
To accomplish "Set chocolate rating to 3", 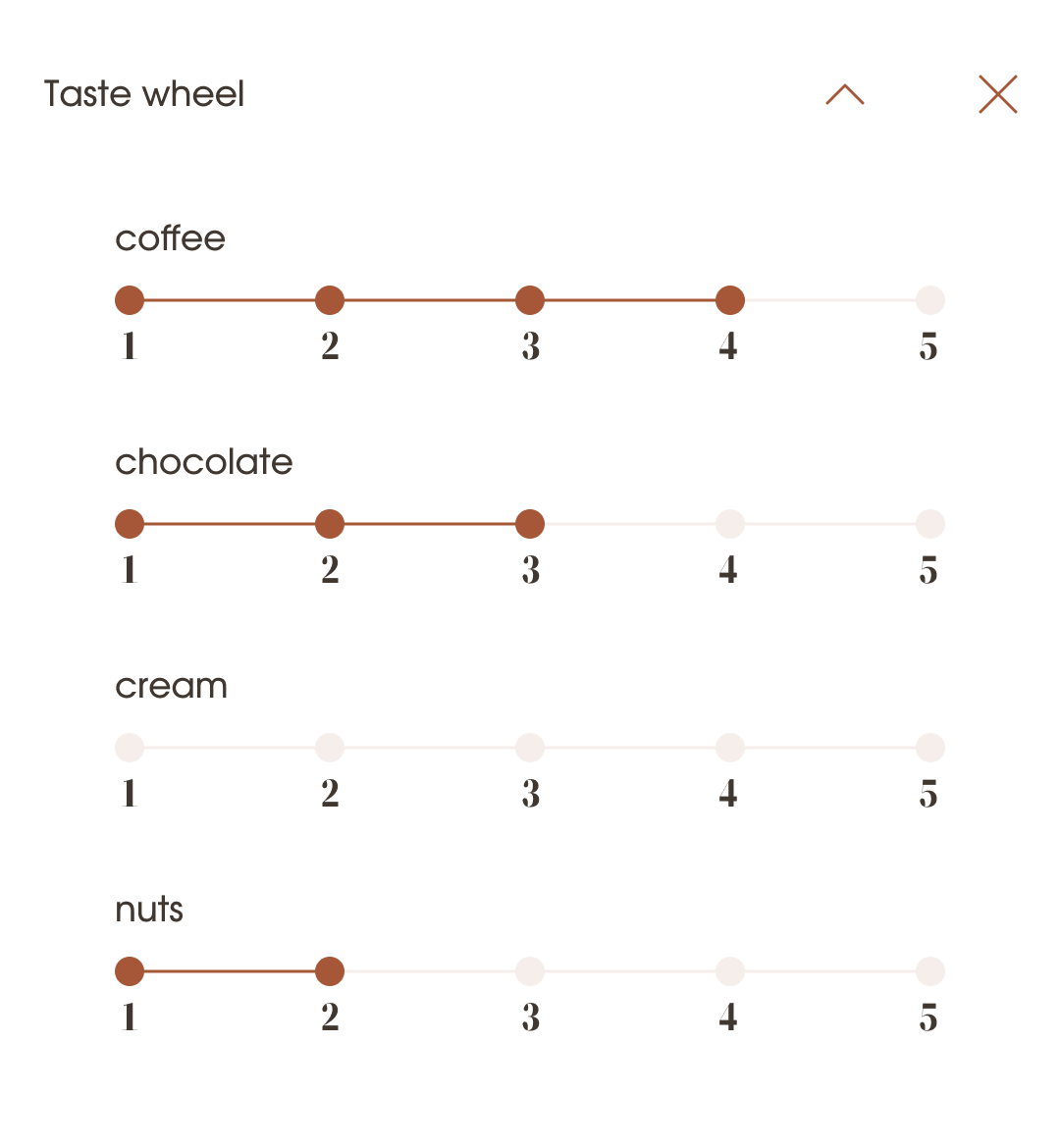I will pyautogui.click(x=529, y=523).
